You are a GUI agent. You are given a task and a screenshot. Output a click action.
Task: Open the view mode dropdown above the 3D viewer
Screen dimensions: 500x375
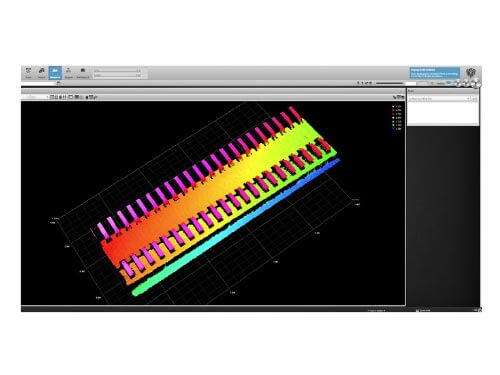coord(35,97)
